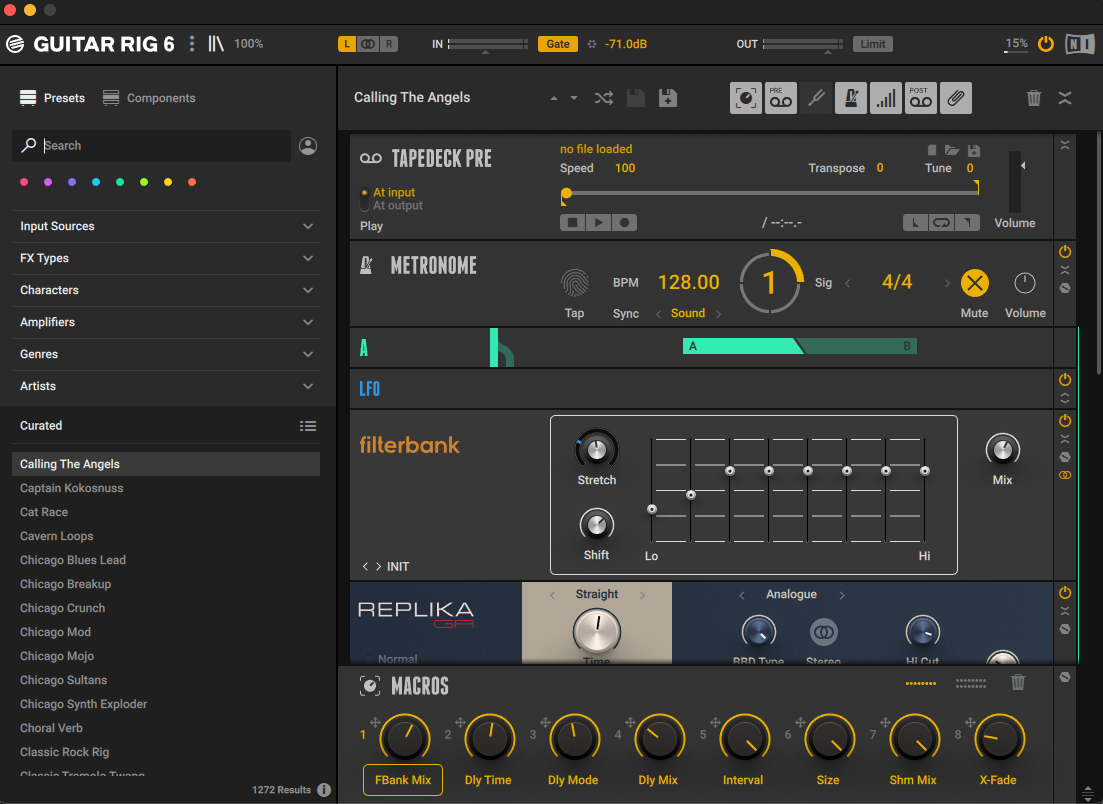Toggle the Tuner tool icon in toolbar
The width and height of the screenshot is (1103, 804).
click(x=816, y=98)
